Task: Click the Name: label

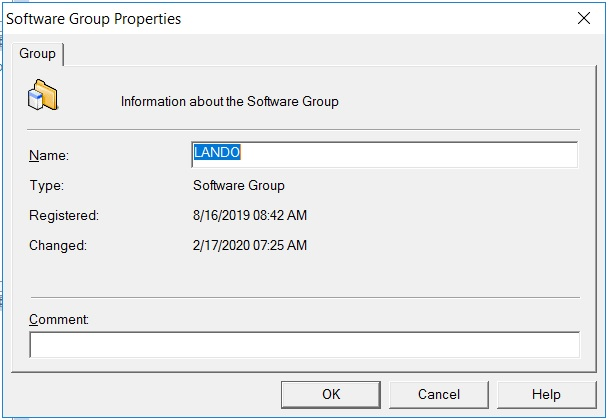Action: point(49,155)
